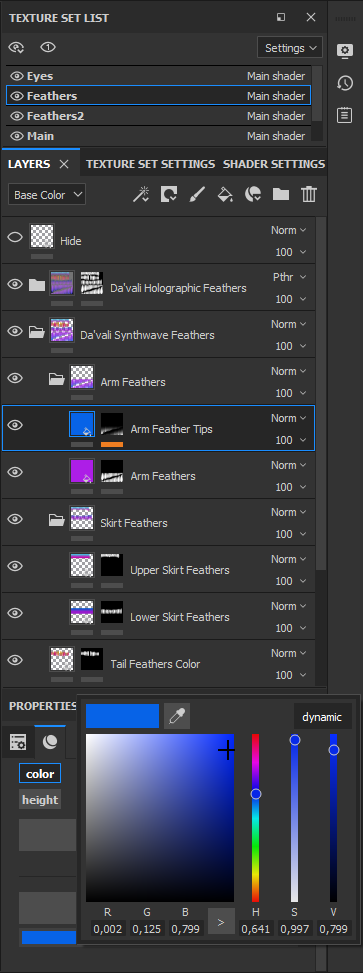Viewport: 363px width, 973px height.
Task: Hide the Main texture set
Action: tap(17, 136)
